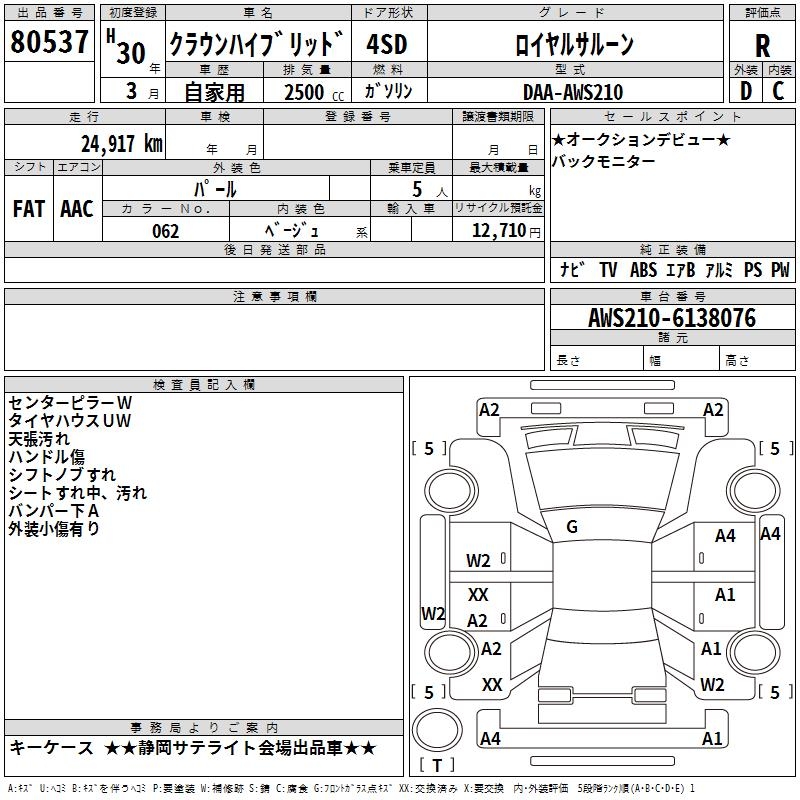Viewport: 800px width, 800px height.
Task: Select the G mark on windshield diagram
Action: pyautogui.click(x=572, y=526)
